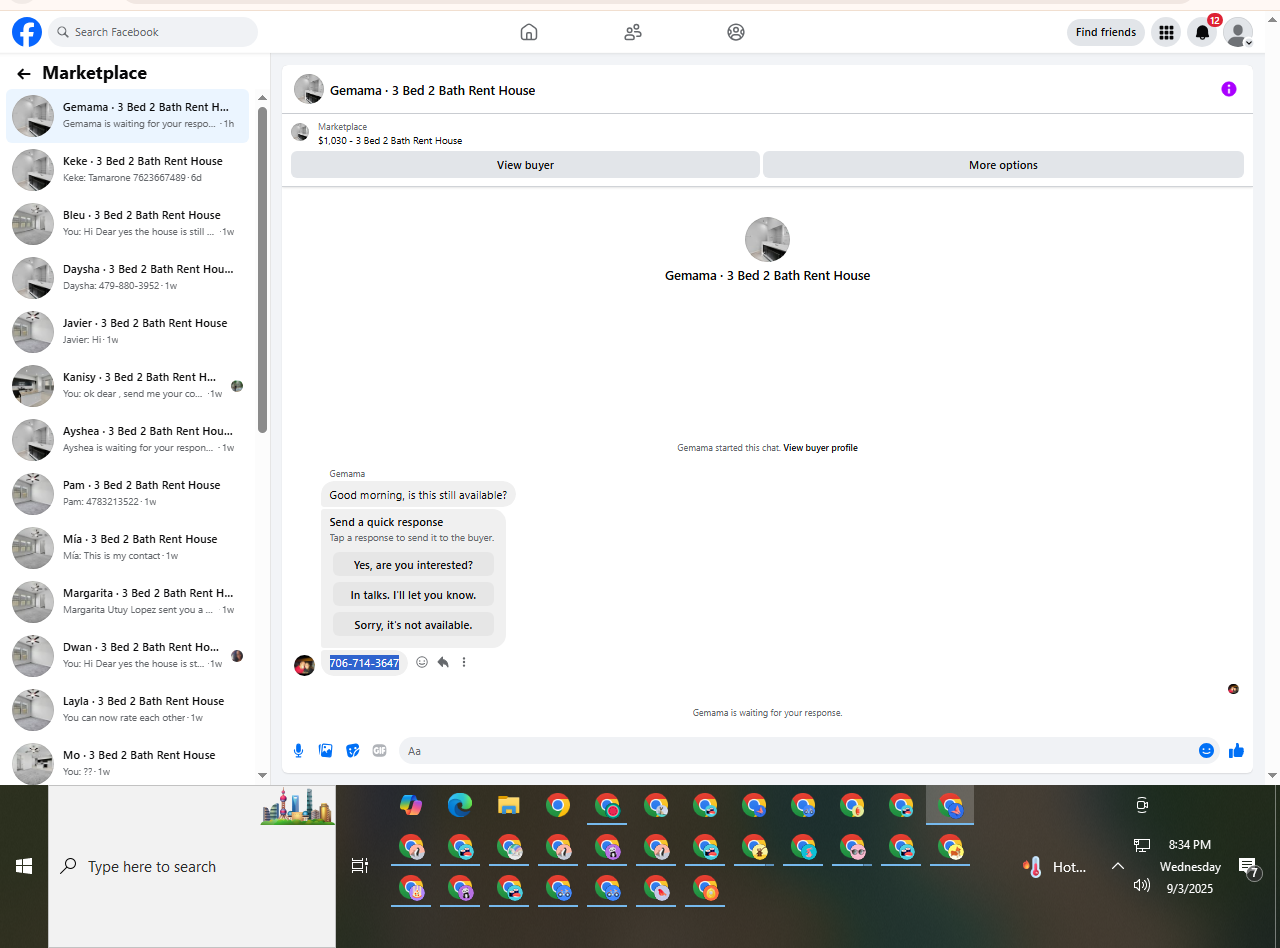Screen dimensions: 1280x948
Task: Click the scroll-down arrow of conversation list
Action: tap(263, 775)
